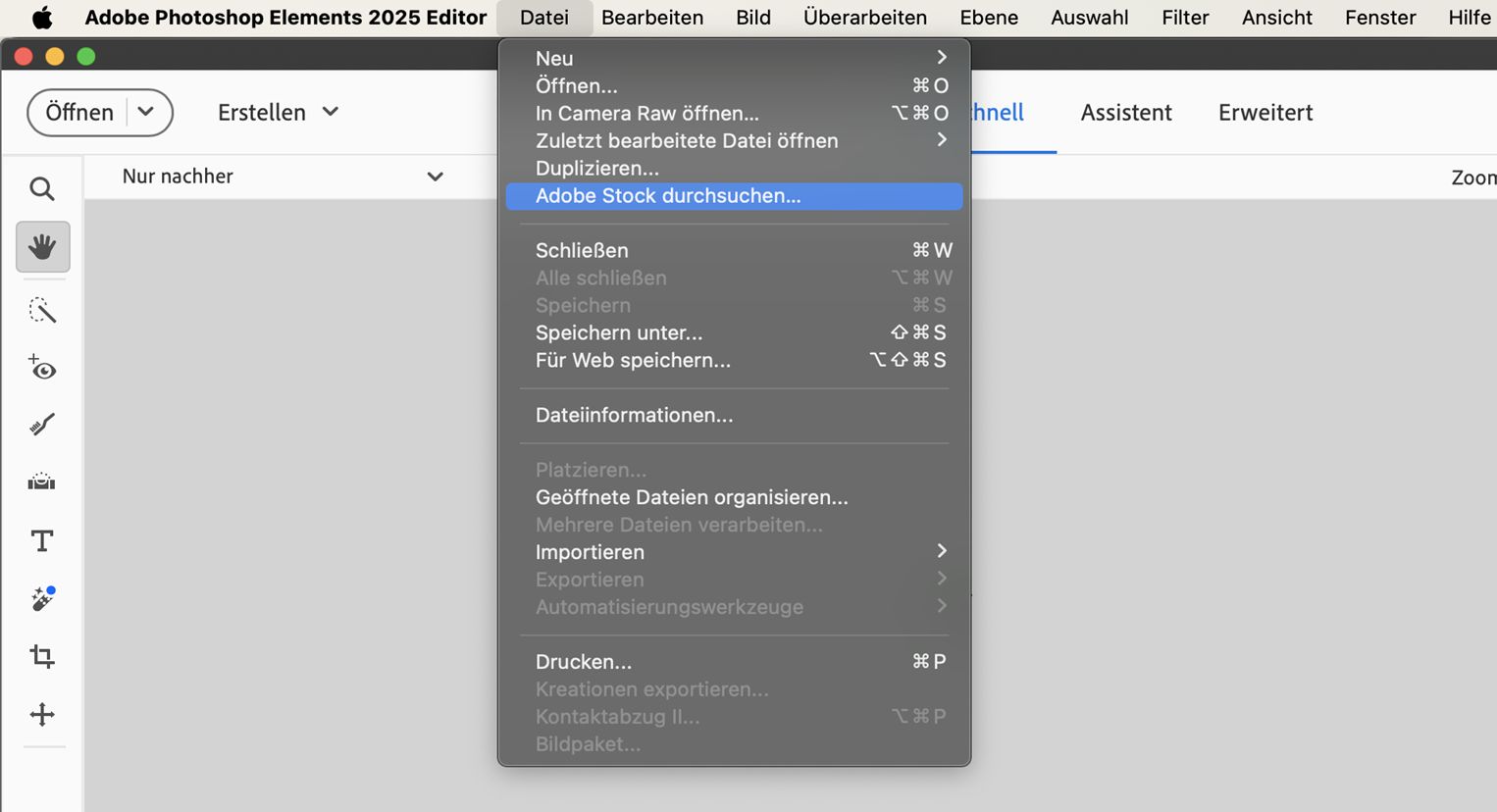Screen dimensions: 1497x812
Task: Open the Hilfe menu
Action: click(x=1469, y=18)
